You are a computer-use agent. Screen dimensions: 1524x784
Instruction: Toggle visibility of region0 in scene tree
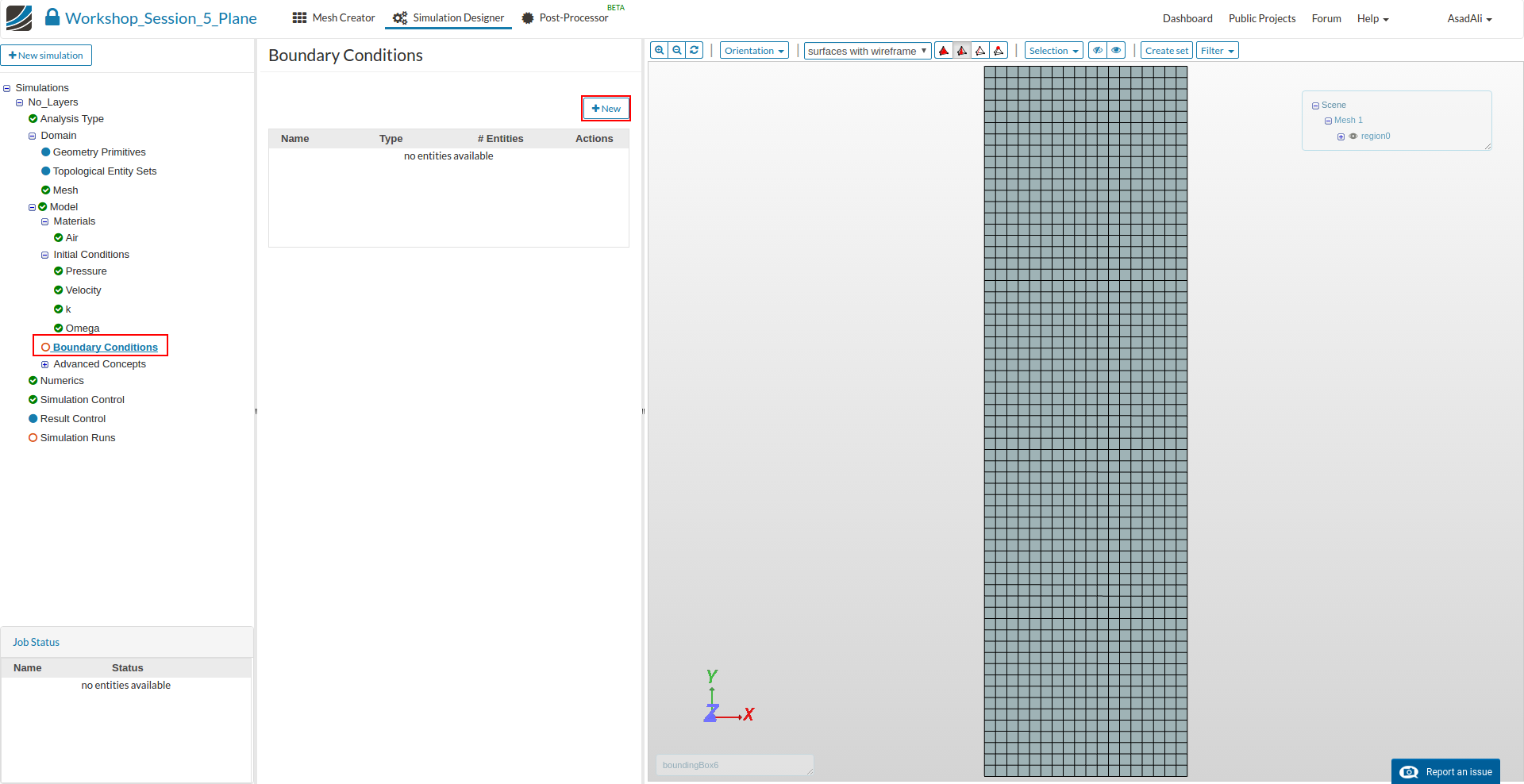click(1353, 136)
